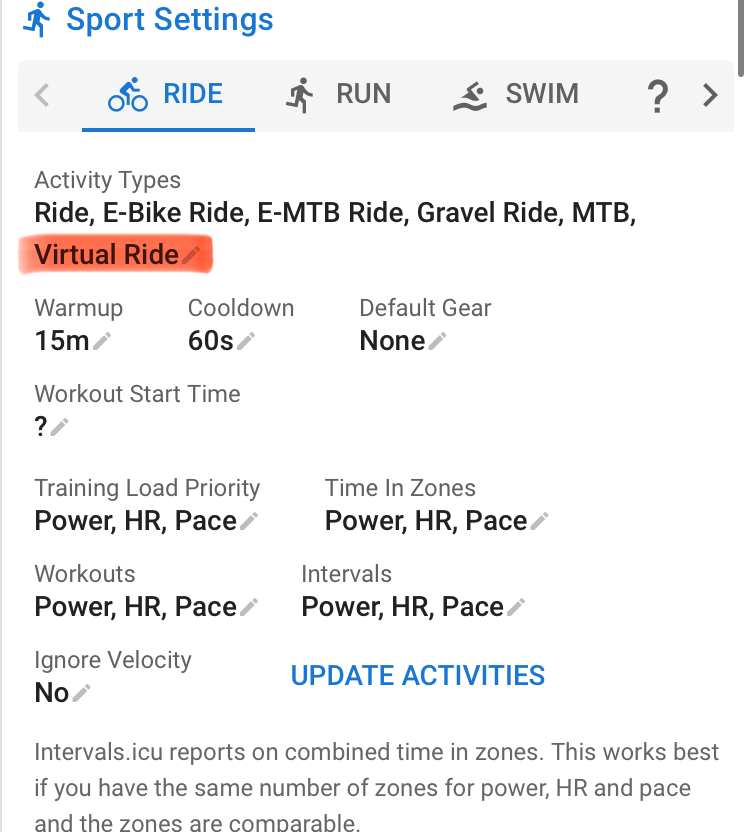Click the running figure Sport Settings icon
This screenshot has width=750, height=832.
[x=37, y=19]
